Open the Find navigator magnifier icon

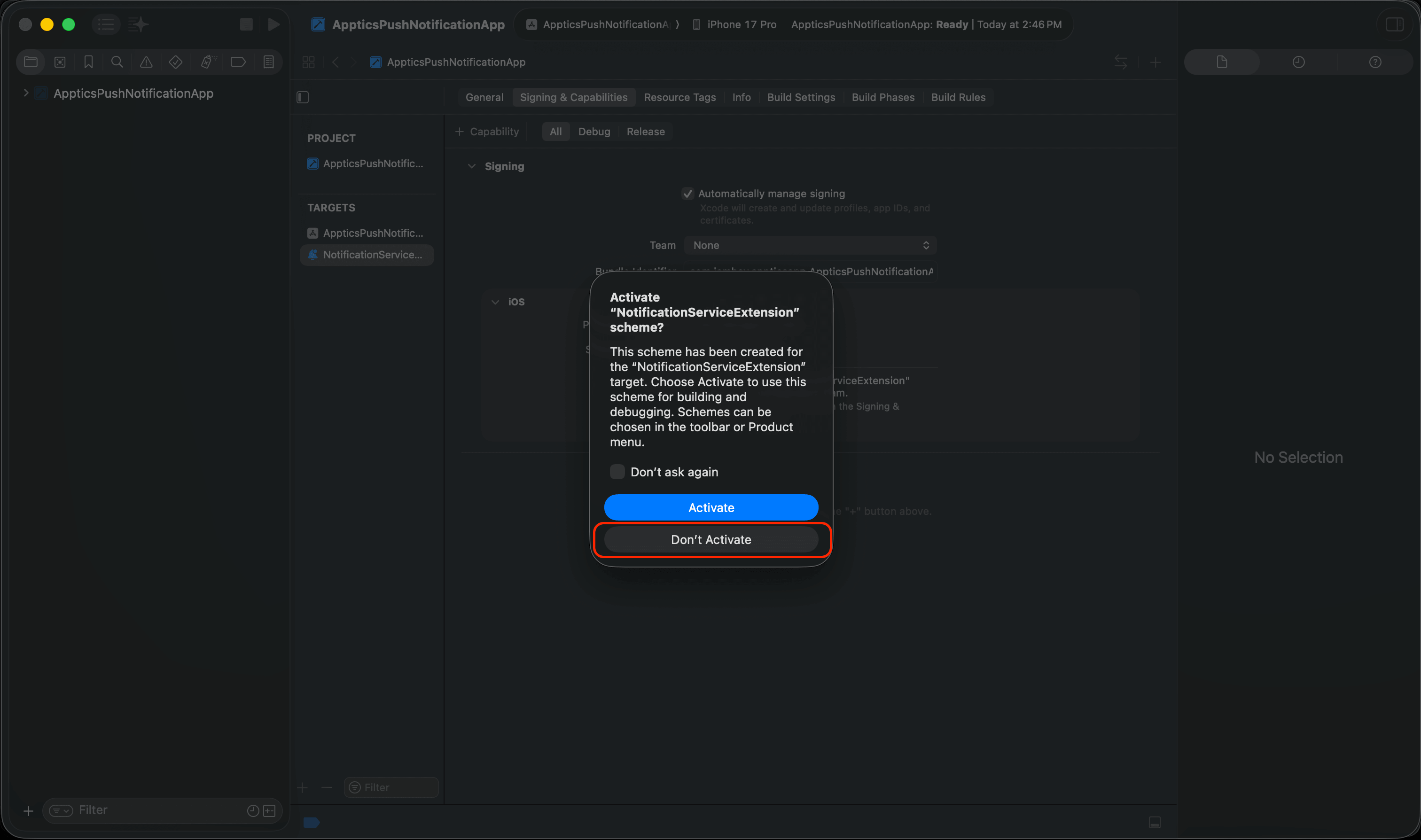117,62
